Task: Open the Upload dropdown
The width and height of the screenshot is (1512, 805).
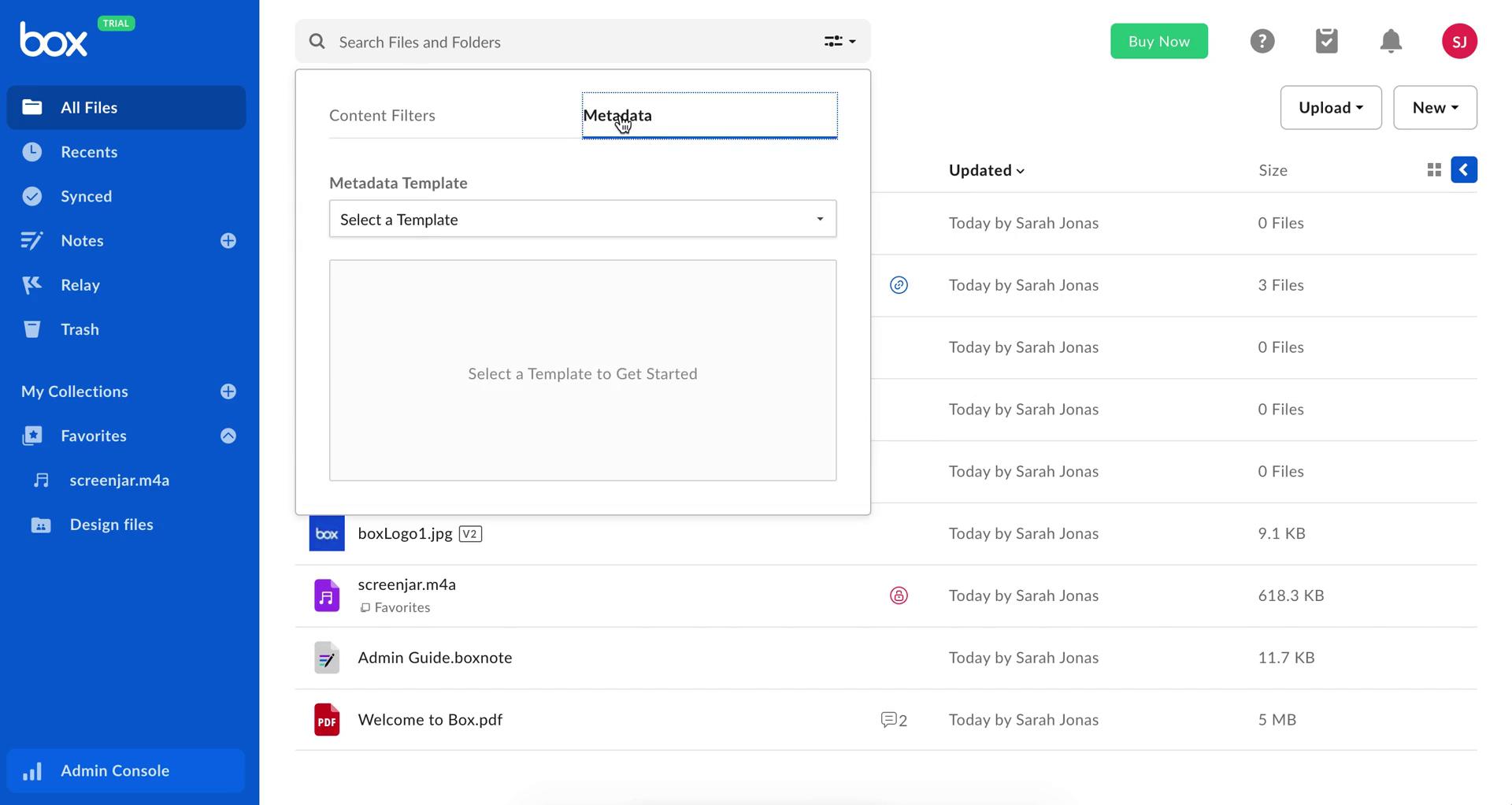Action: point(1331,107)
